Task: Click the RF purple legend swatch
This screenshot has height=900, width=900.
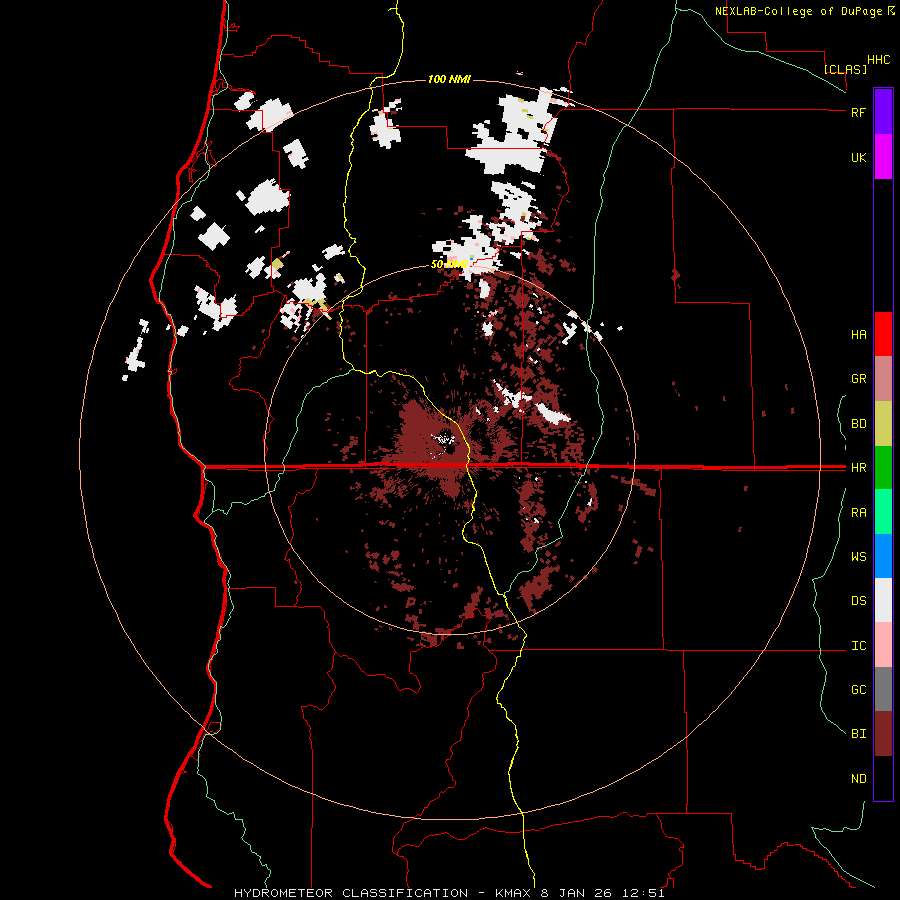Action: coord(883,112)
